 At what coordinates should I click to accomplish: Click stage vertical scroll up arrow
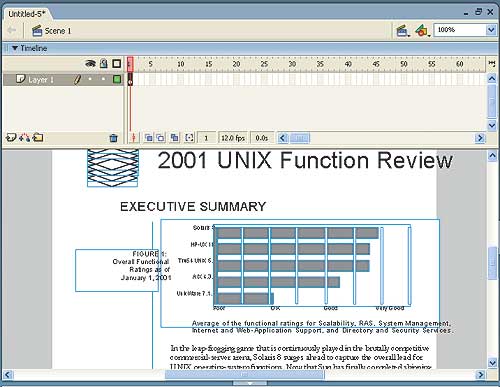coord(492,156)
